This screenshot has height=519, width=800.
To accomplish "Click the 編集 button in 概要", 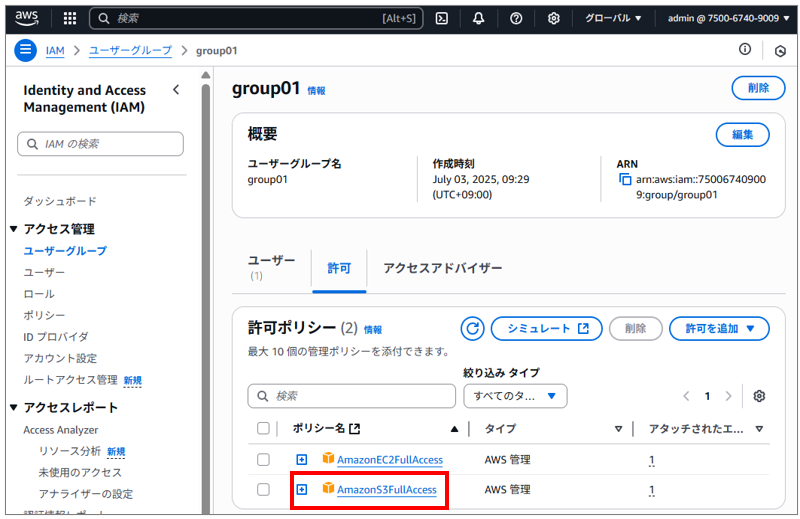I will [x=743, y=135].
